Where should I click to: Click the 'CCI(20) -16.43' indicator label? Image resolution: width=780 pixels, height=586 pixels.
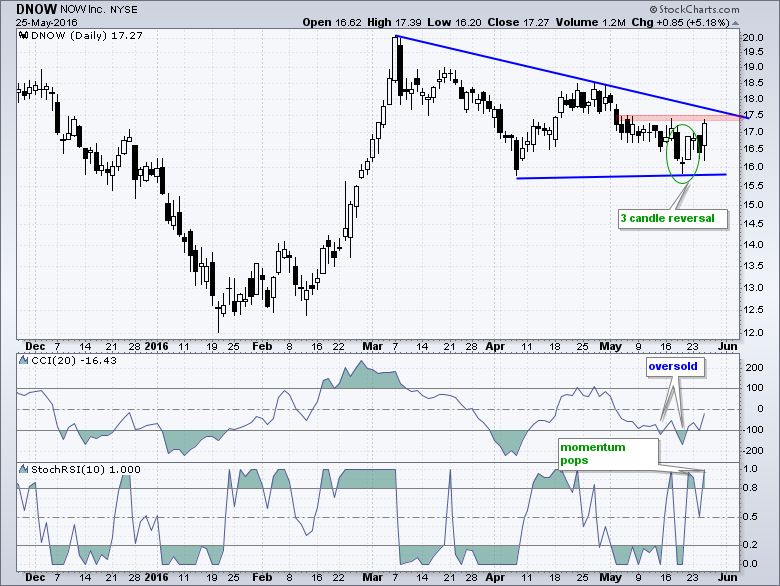[x=74, y=361]
